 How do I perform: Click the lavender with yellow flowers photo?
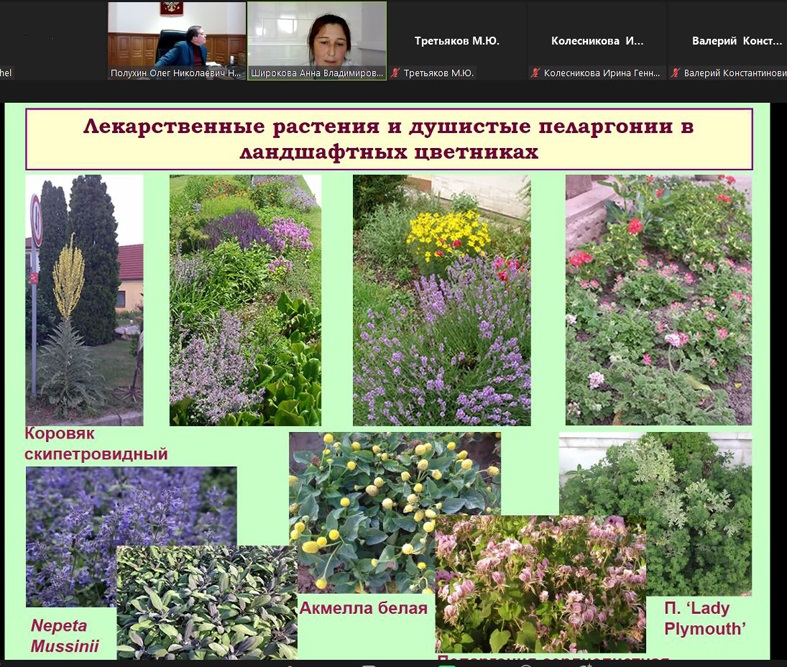(x=441, y=300)
